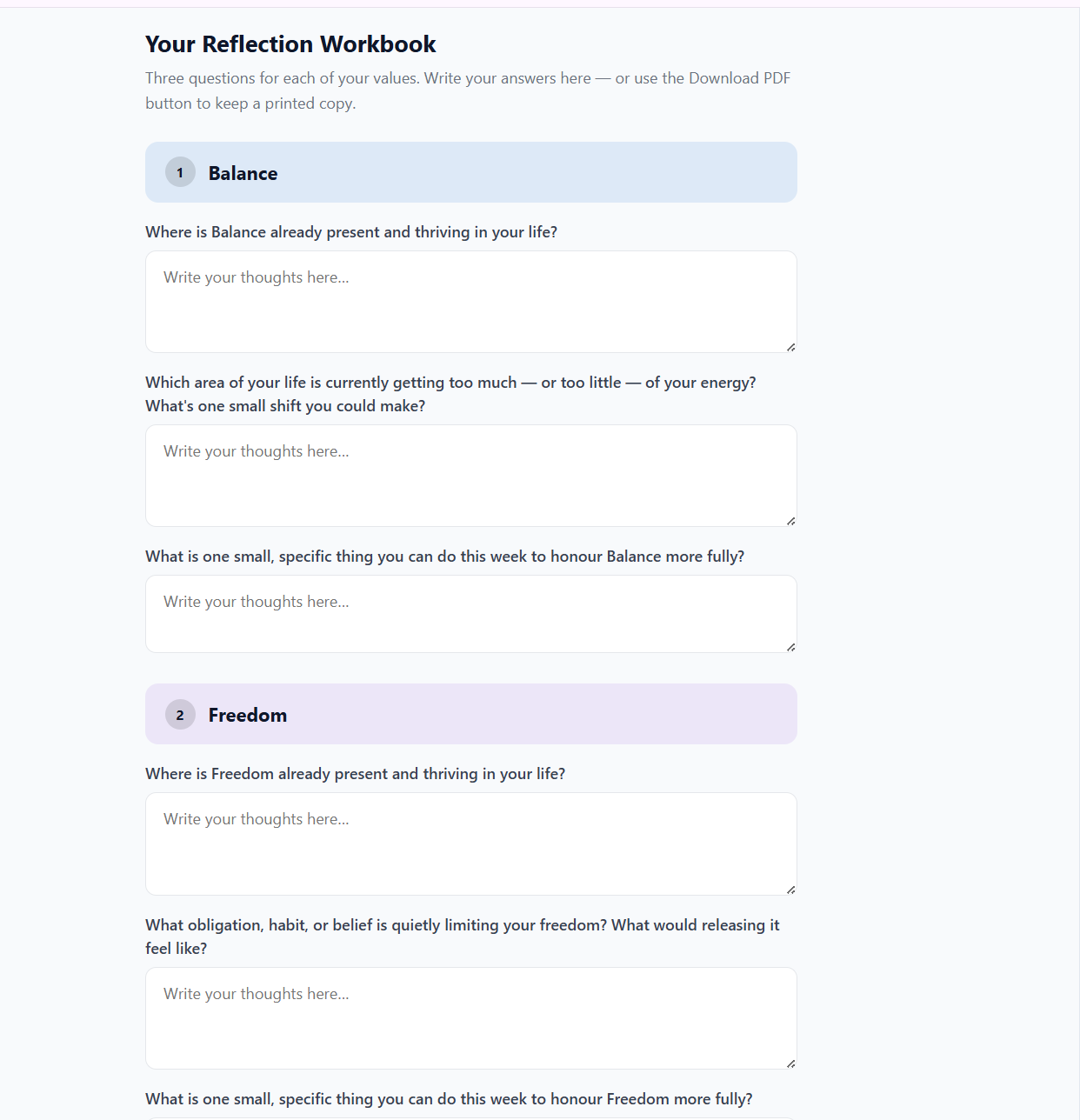This screenshot has height=1120, width=1080.
Task: Focus the 'Where is Freedom already present' field
Action: (470, 843)
